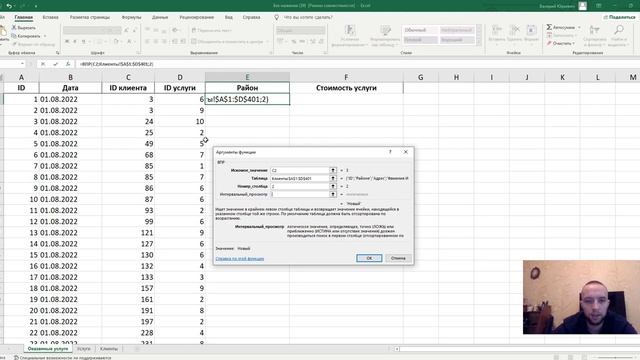
Task: Select column F header
Action: pyautogui.click(x=346, y=77)
